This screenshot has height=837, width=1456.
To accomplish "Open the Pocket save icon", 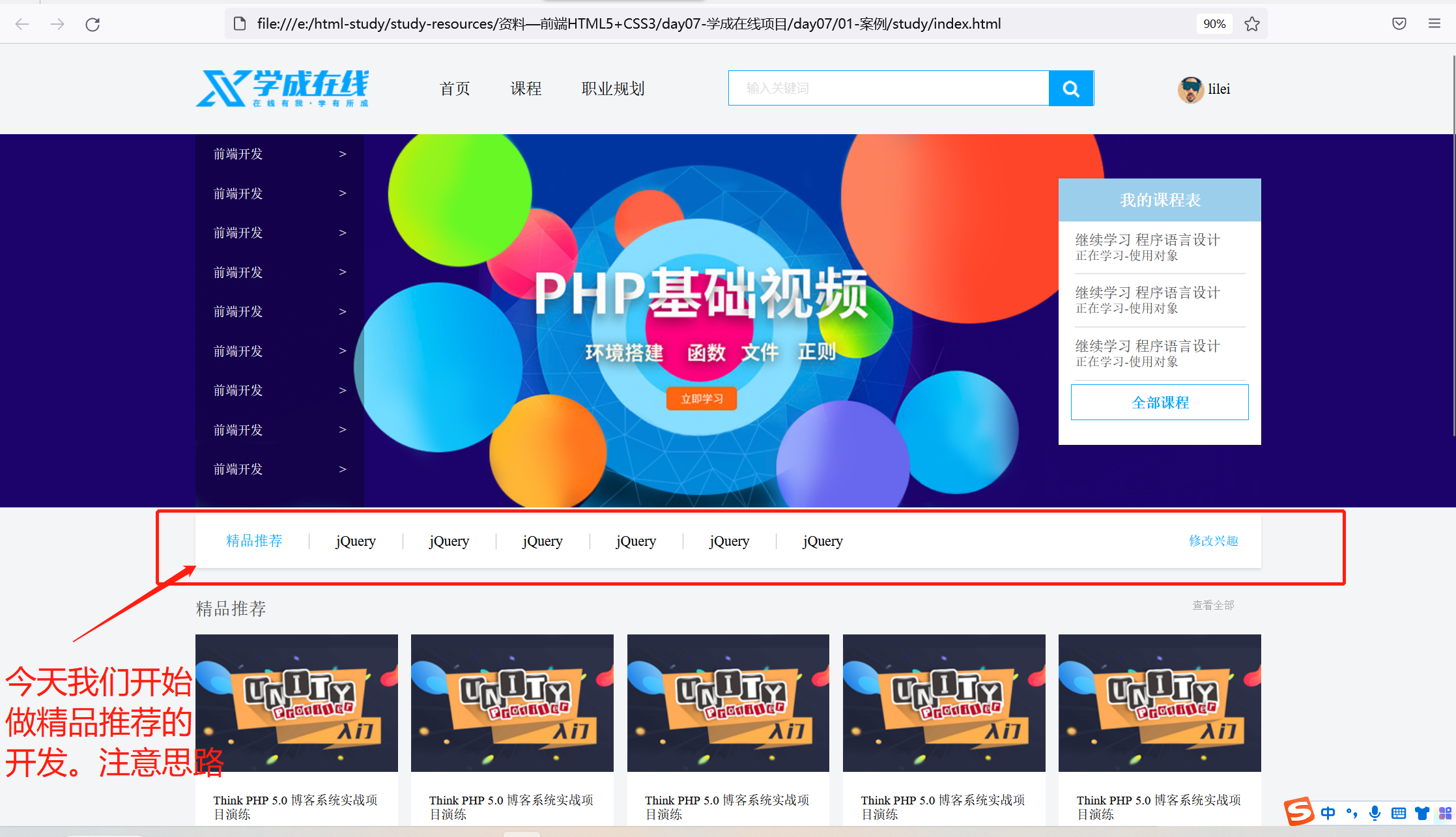I will pos(1399,24).
